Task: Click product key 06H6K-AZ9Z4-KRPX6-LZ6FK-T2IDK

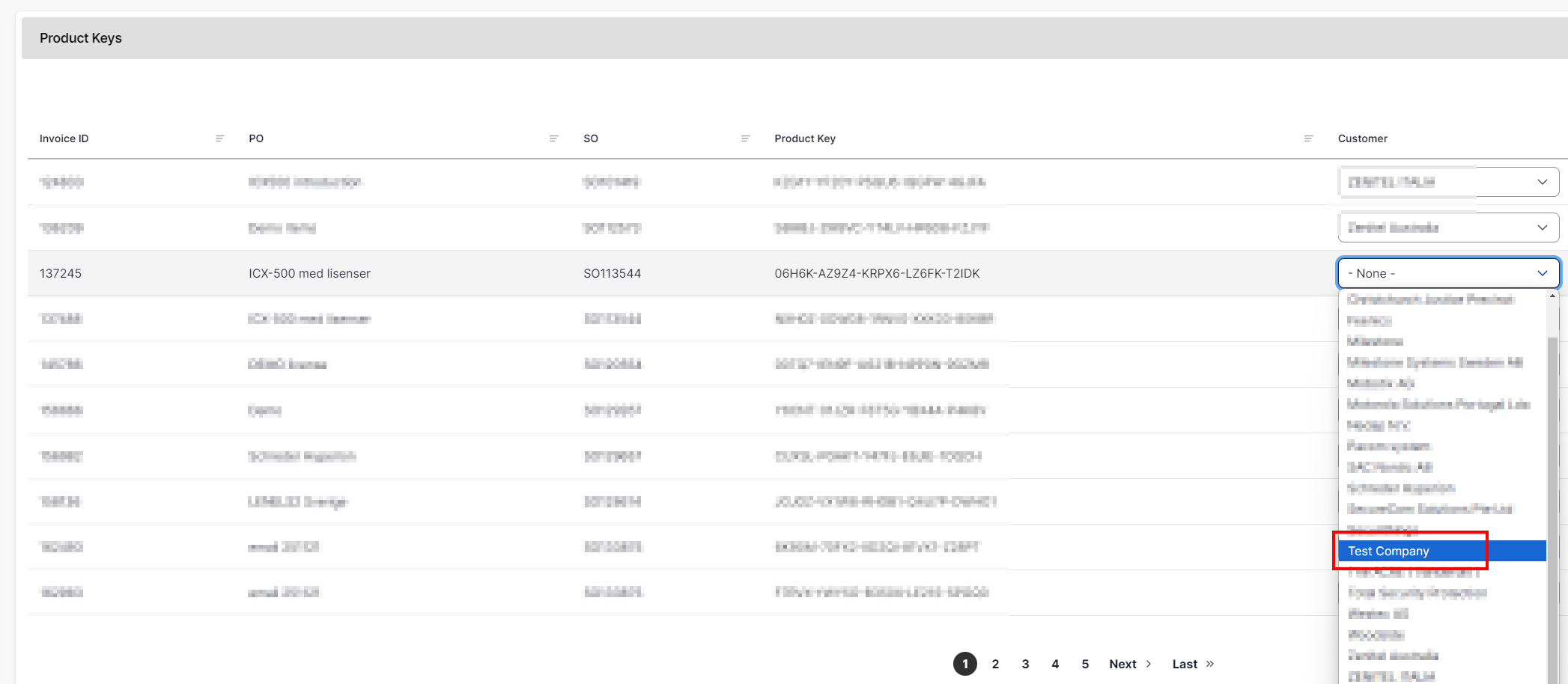Action: (x=877, y=273)
